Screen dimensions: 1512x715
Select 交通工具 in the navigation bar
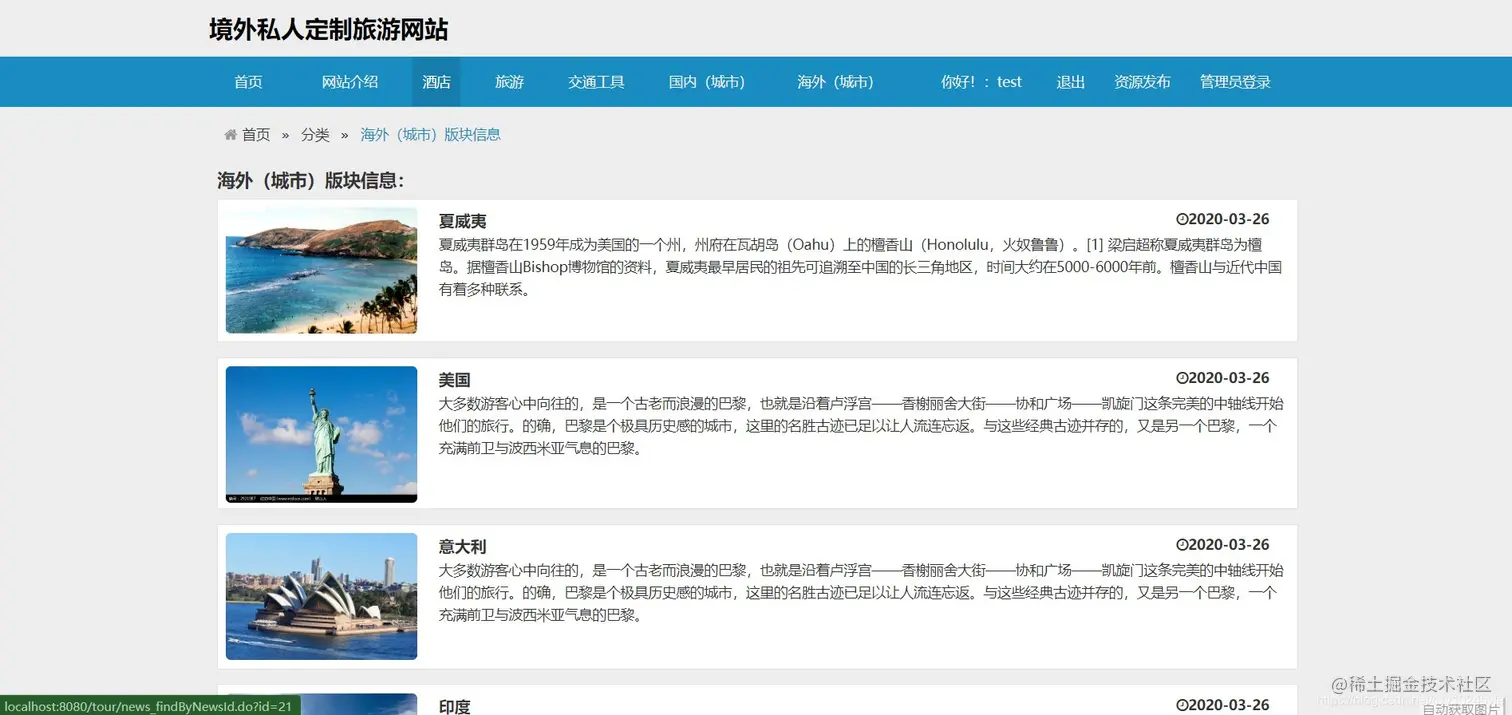[x=596, y=82]
